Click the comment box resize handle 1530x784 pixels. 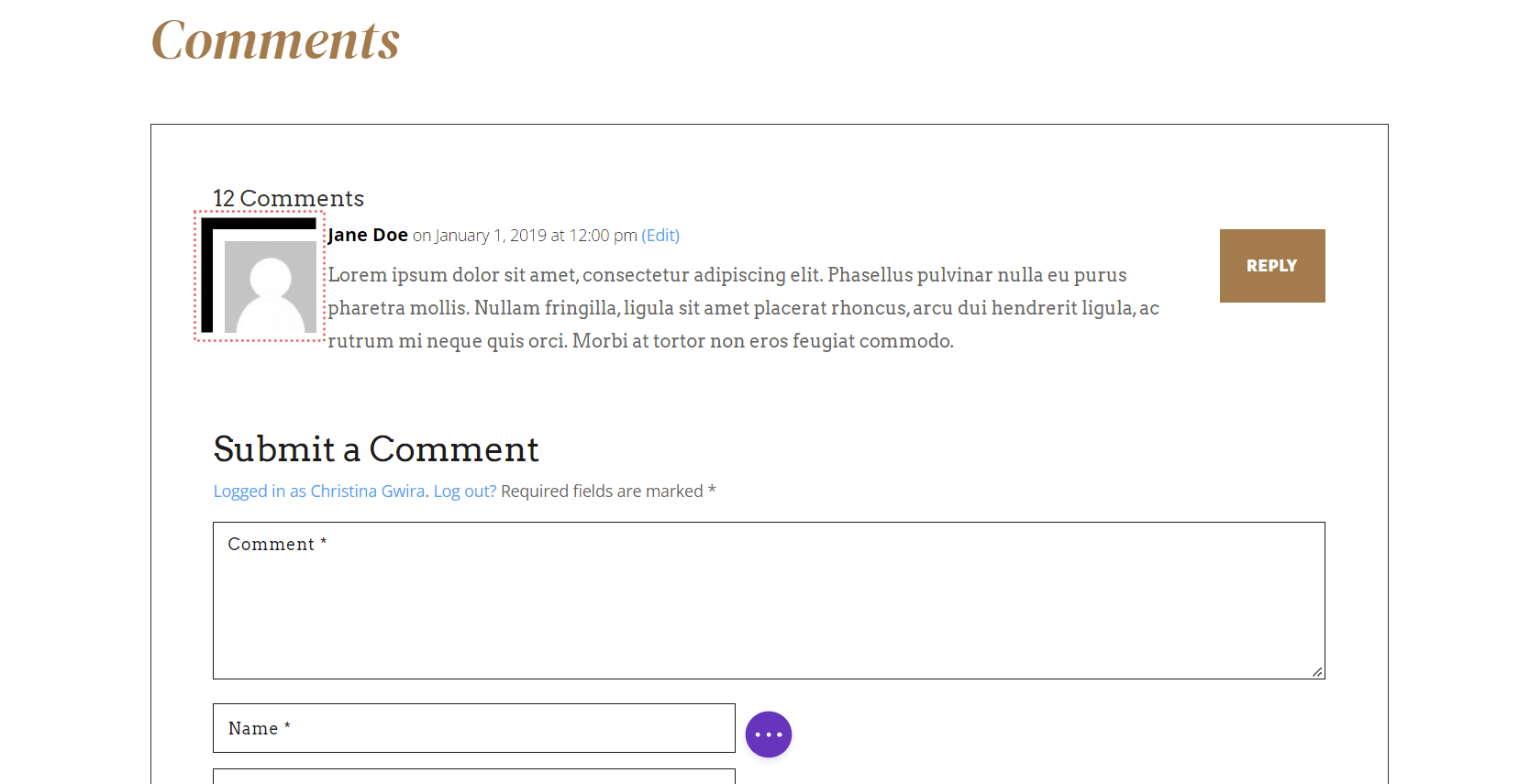pos(1318,671)
